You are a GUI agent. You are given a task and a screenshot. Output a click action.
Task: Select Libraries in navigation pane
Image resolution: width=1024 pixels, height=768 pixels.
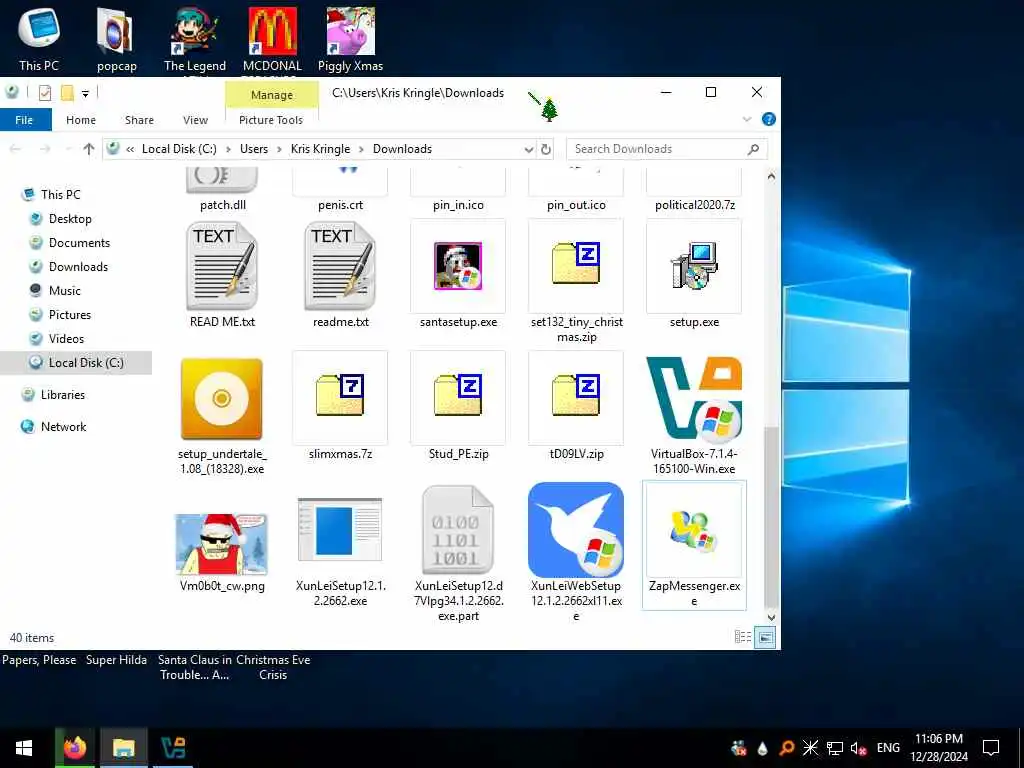point(63,394)
